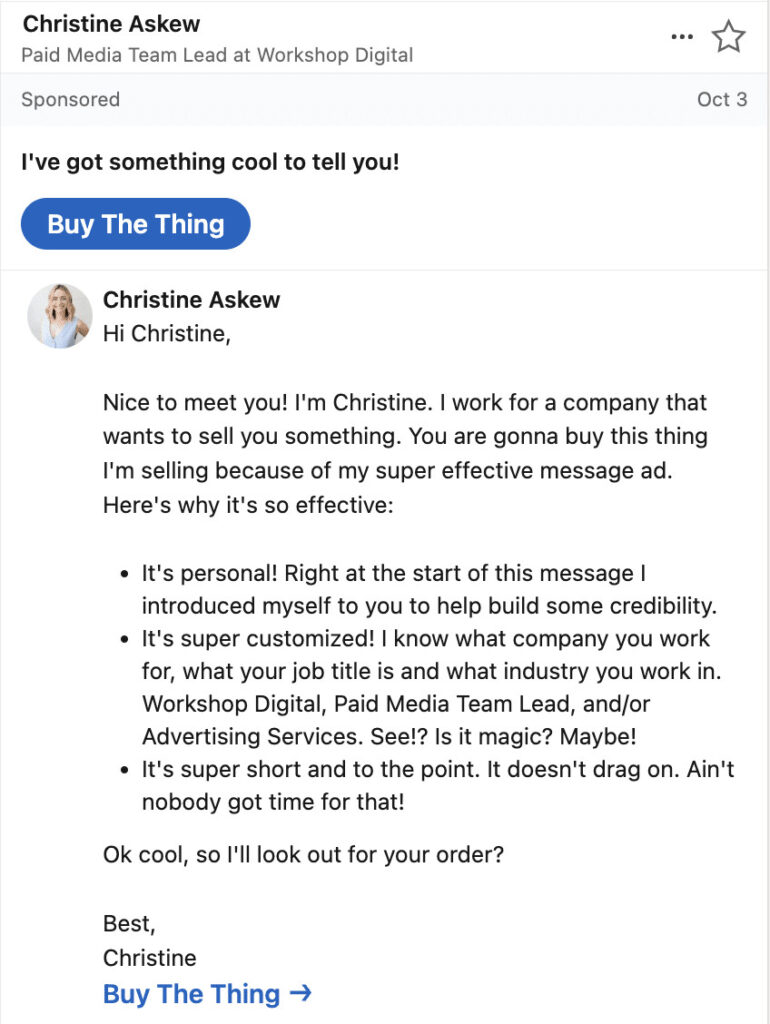Viewport: 770px width, 1024px height.
Task: Click the "Hi Christine," greeting line
Action: [x=166, y=334]
